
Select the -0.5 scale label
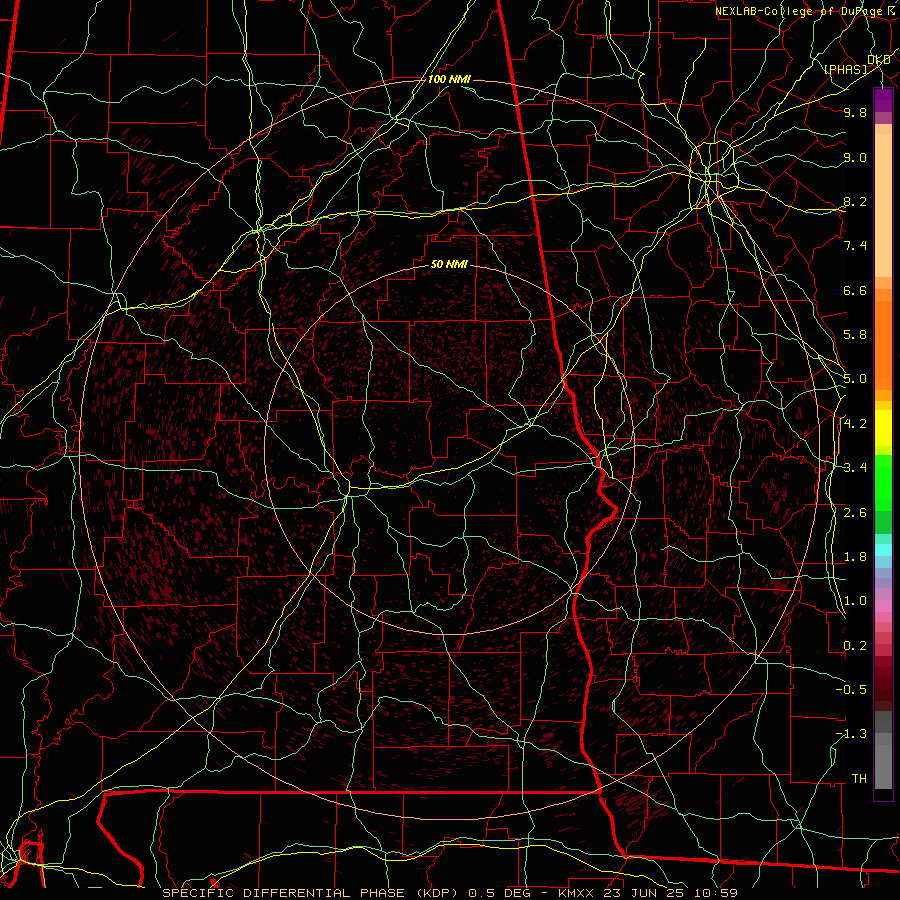click(851, 690)
